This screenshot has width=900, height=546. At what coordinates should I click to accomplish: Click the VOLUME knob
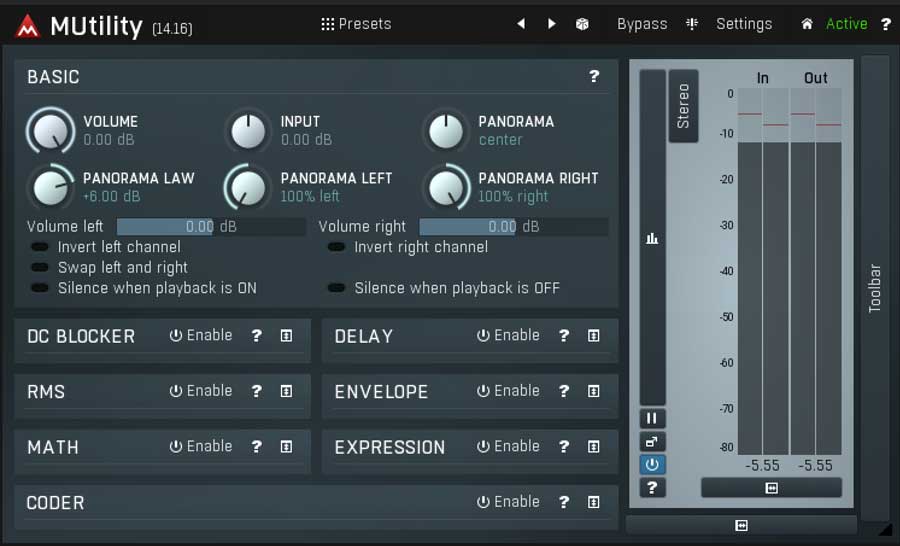click(x=51, y=131)
